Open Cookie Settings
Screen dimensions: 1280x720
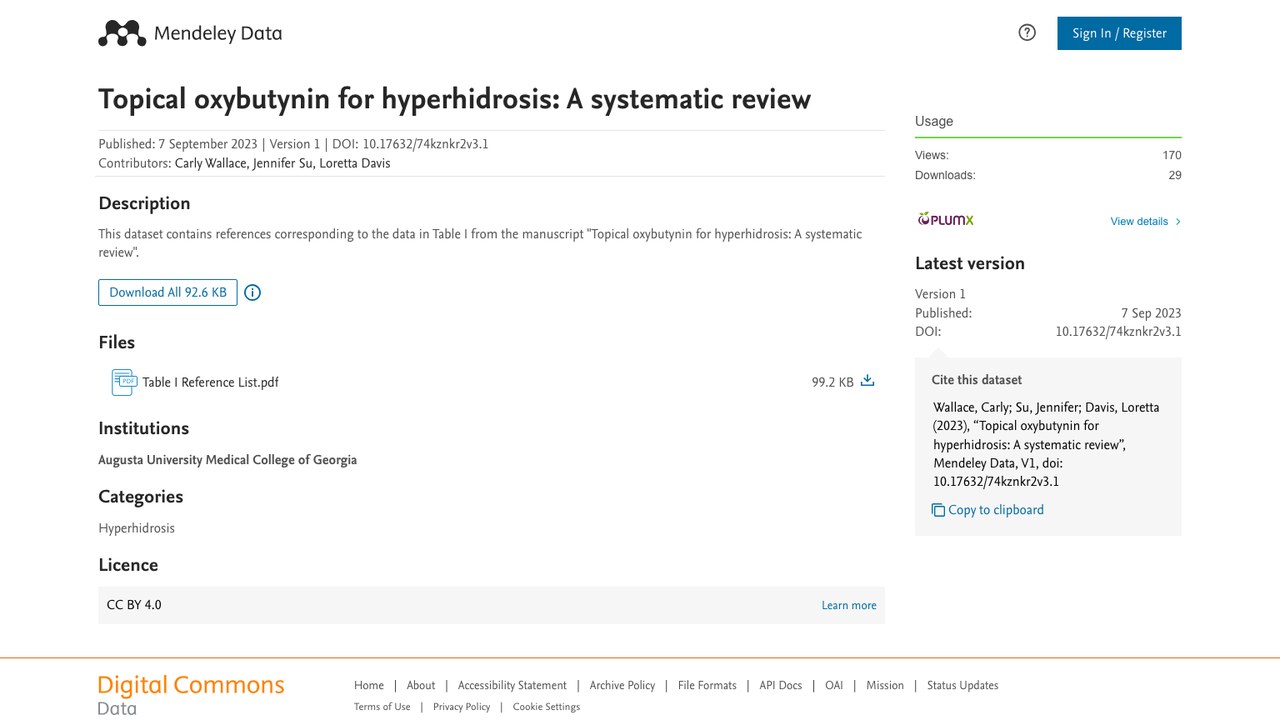pyautogui.click(x=546, y=707)
